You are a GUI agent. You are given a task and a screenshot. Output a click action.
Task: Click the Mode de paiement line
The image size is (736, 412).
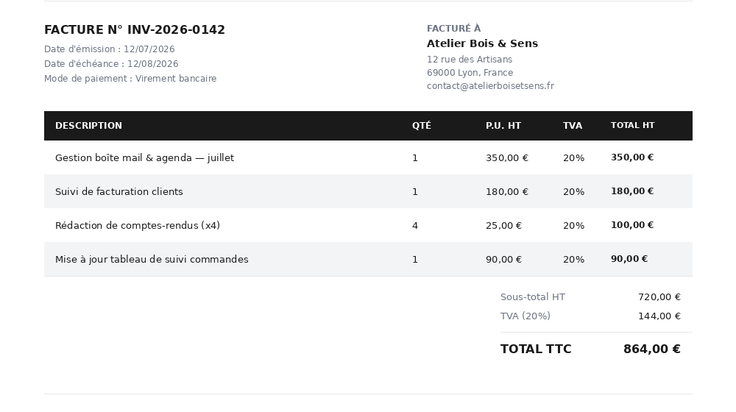[x=130, y=79]
